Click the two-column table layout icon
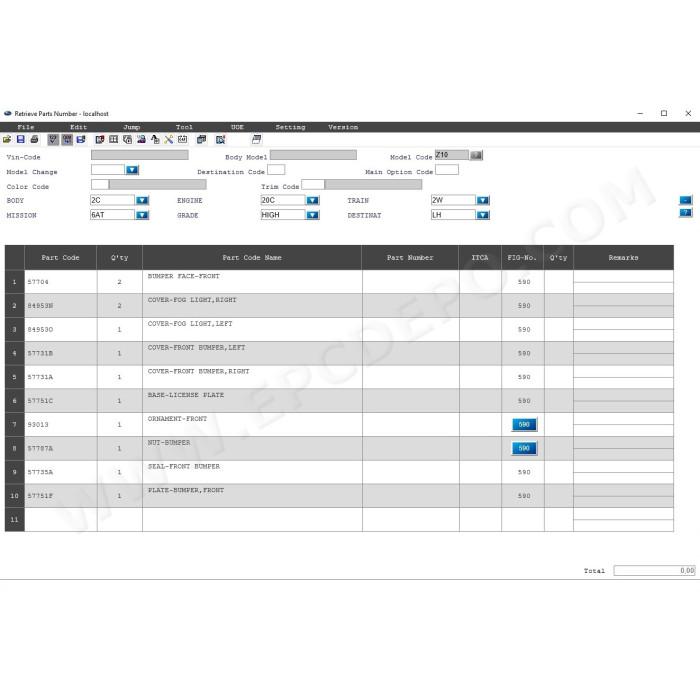The height and width of the screenshot is (700, 700). [113, 140]
